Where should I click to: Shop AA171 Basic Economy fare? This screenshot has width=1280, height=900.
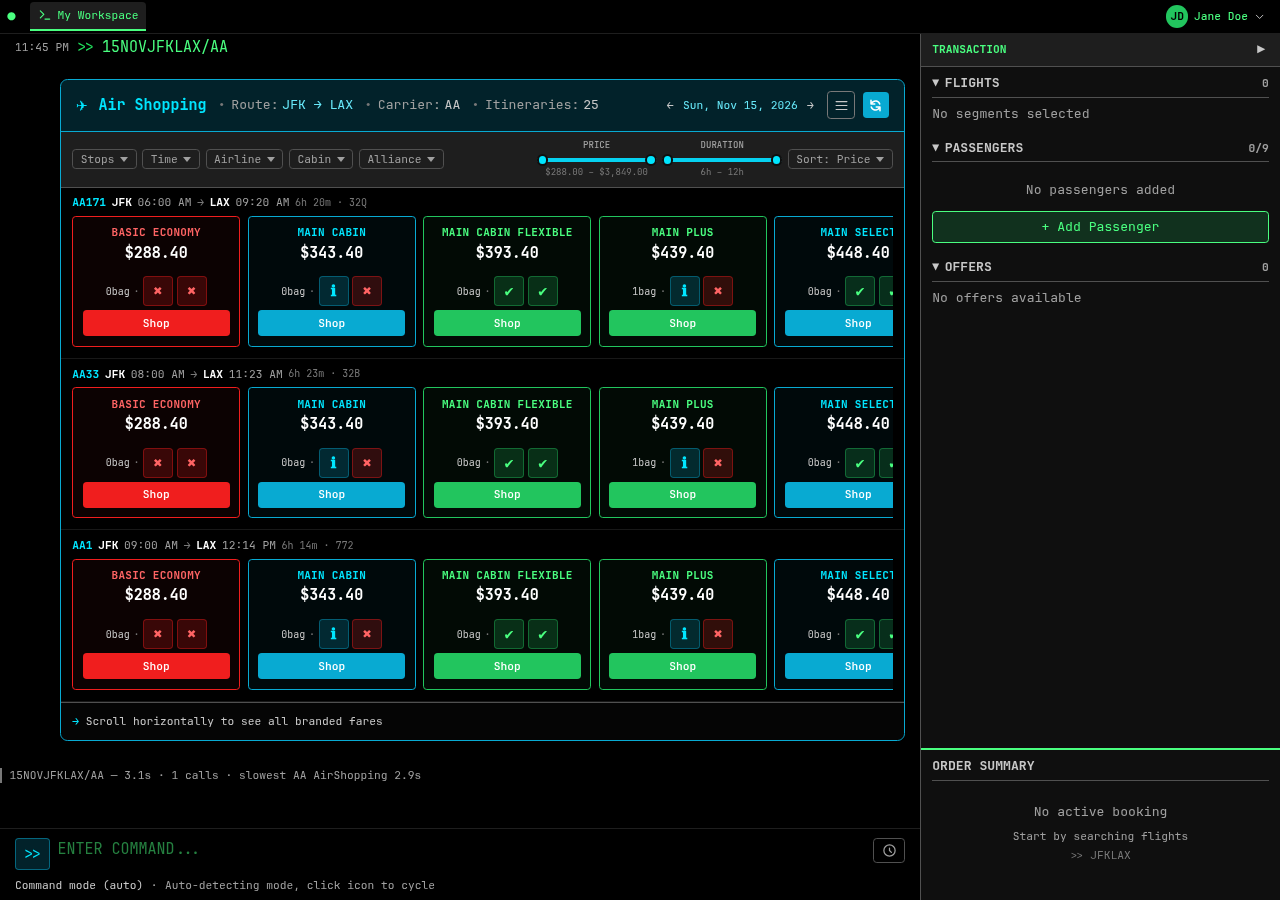point(156,323)
